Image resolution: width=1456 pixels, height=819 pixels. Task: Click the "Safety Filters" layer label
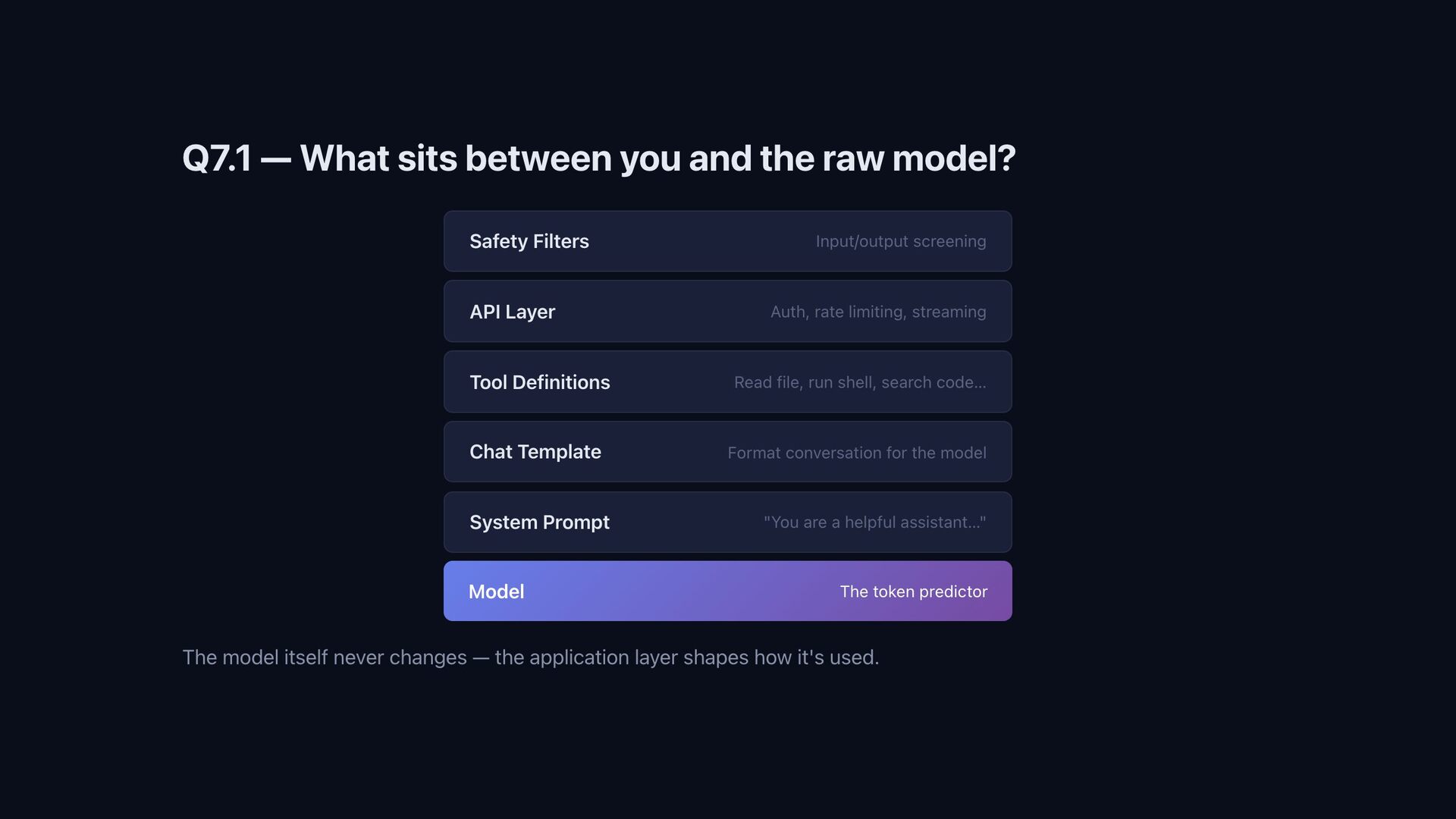click(x=529, y=241)
